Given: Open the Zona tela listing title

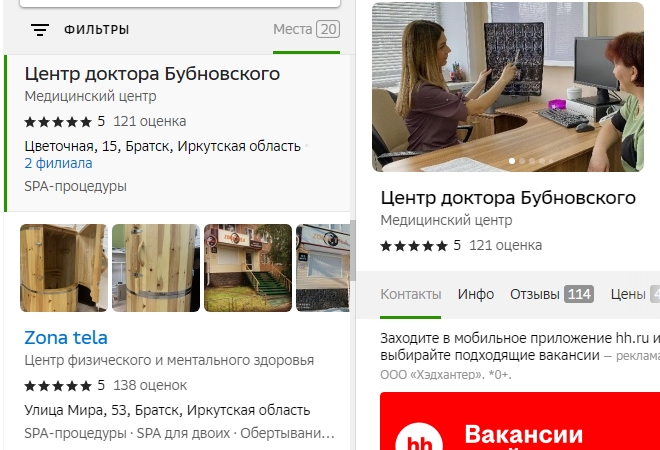Looking at the screenshot, I should click(x=66, y=337).
